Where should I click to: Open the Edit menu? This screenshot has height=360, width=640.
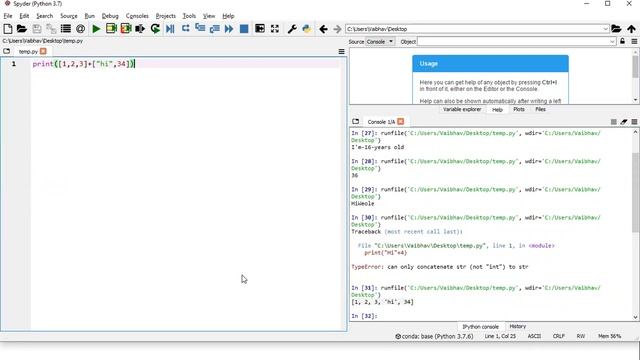[24, 16]
